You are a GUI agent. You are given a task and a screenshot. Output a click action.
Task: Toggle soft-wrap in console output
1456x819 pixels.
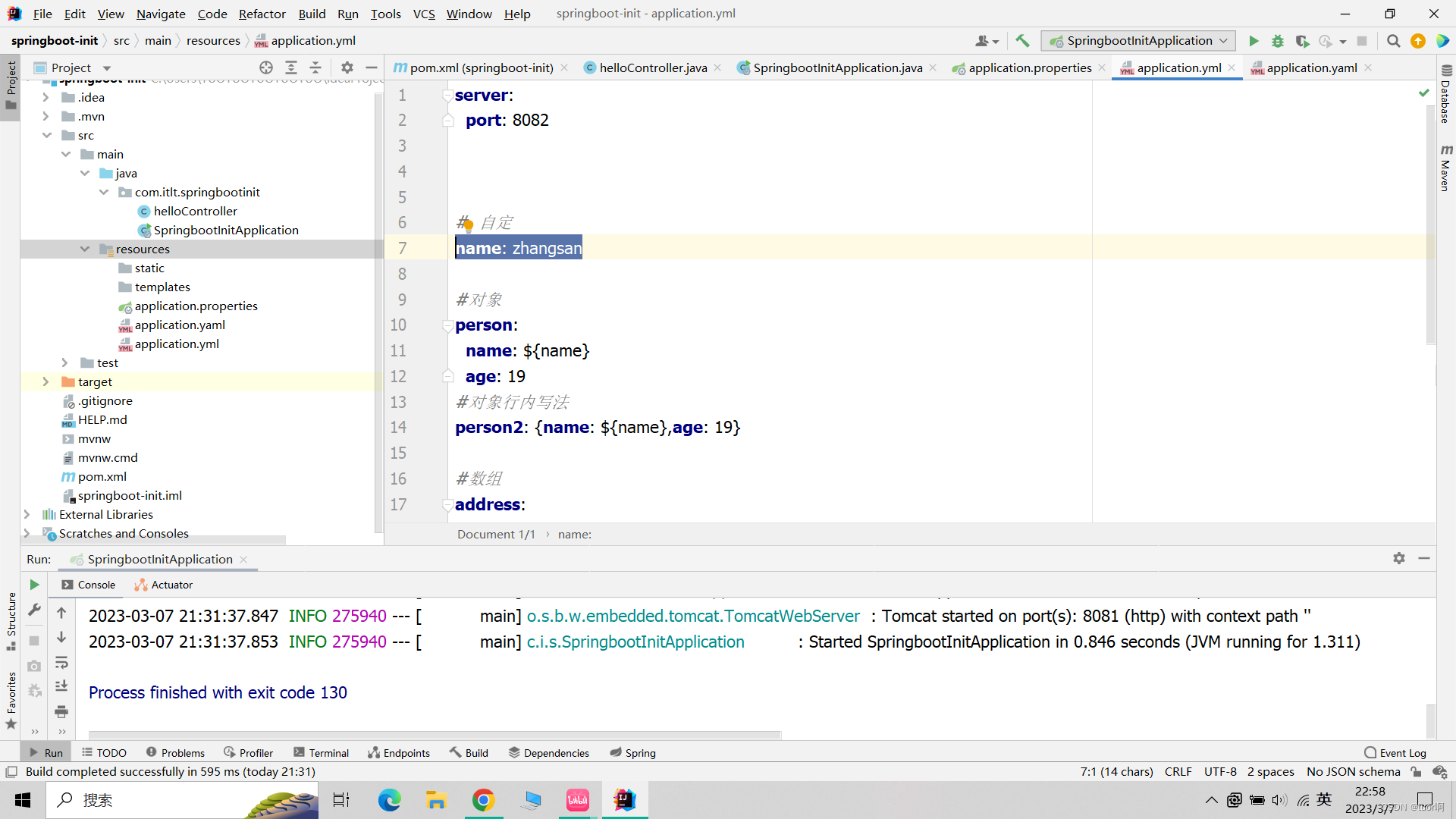coord(61,662)
